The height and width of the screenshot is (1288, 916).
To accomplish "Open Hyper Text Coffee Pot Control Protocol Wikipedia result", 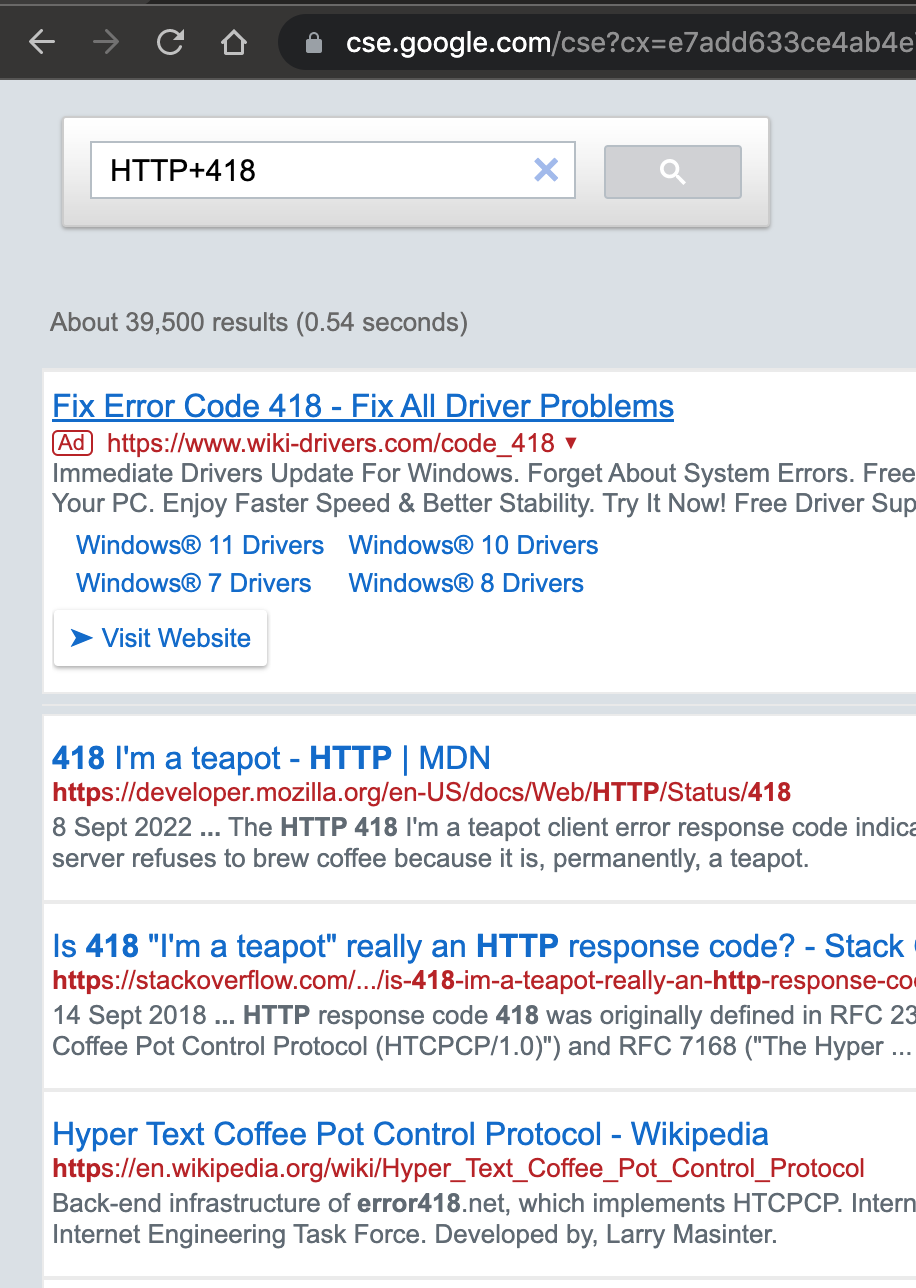I will point(410,1134).
